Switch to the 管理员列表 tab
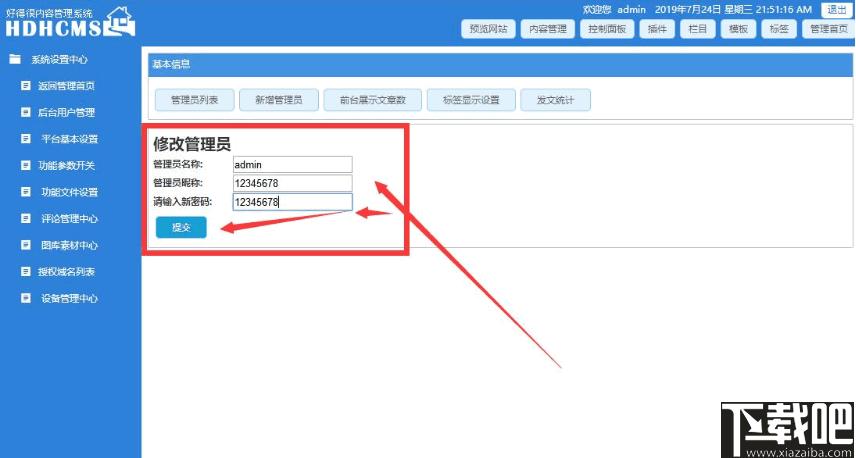 click(x=194, y=100)
